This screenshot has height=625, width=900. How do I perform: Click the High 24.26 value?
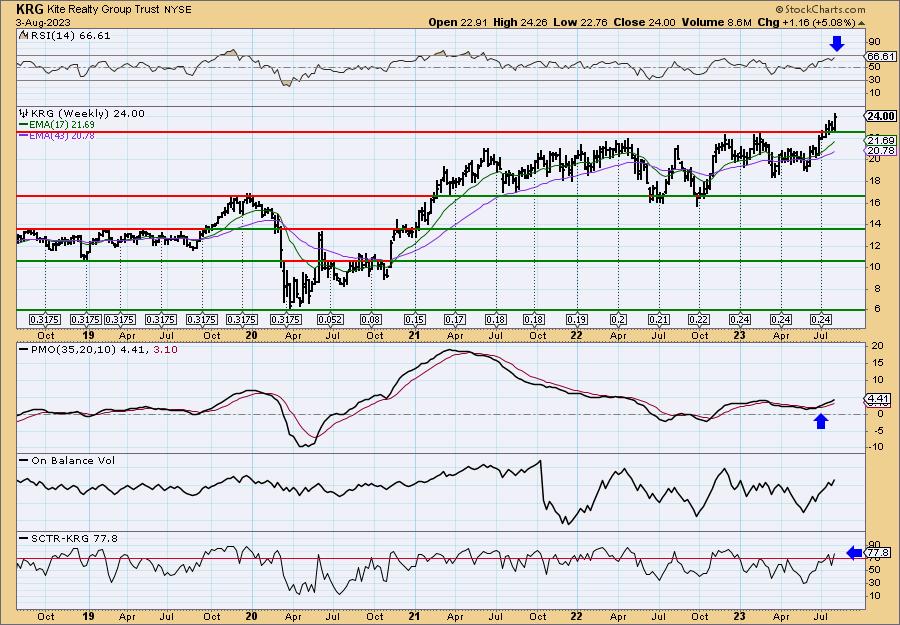tap(522, 22)
